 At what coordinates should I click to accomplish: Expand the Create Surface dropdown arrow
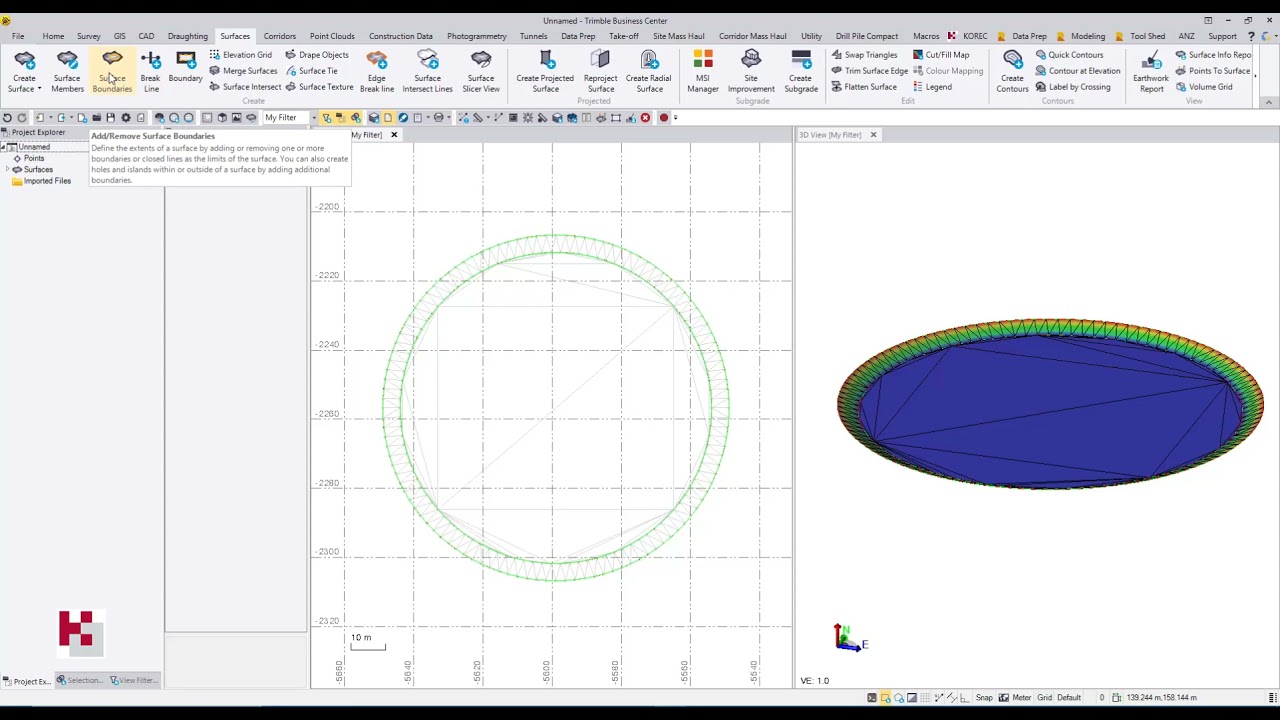[x=39, y=89]
